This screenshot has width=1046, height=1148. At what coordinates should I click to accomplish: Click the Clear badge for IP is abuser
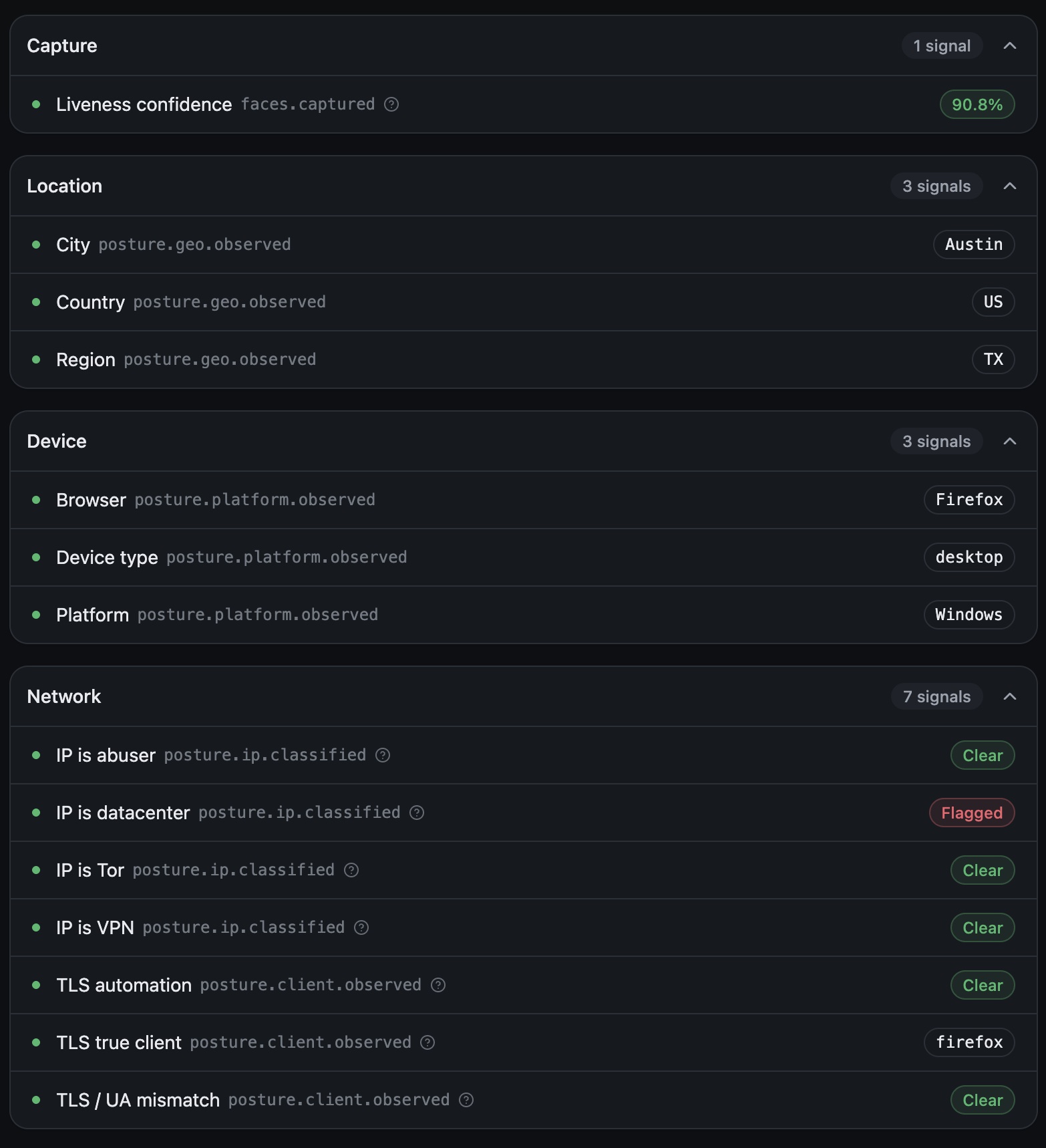click(983, 755)
